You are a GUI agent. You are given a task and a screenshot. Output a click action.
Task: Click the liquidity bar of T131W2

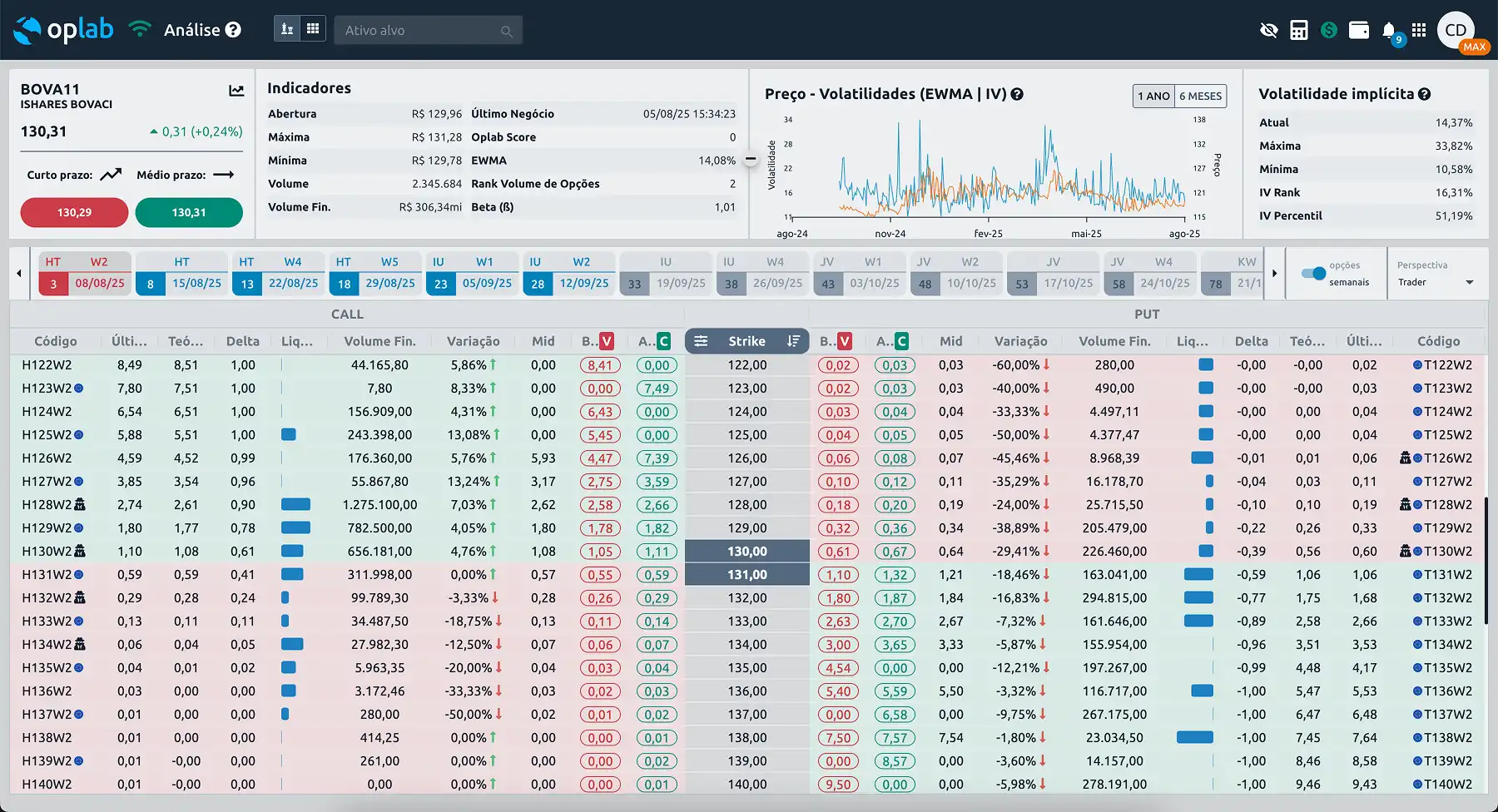[1198, 574]
